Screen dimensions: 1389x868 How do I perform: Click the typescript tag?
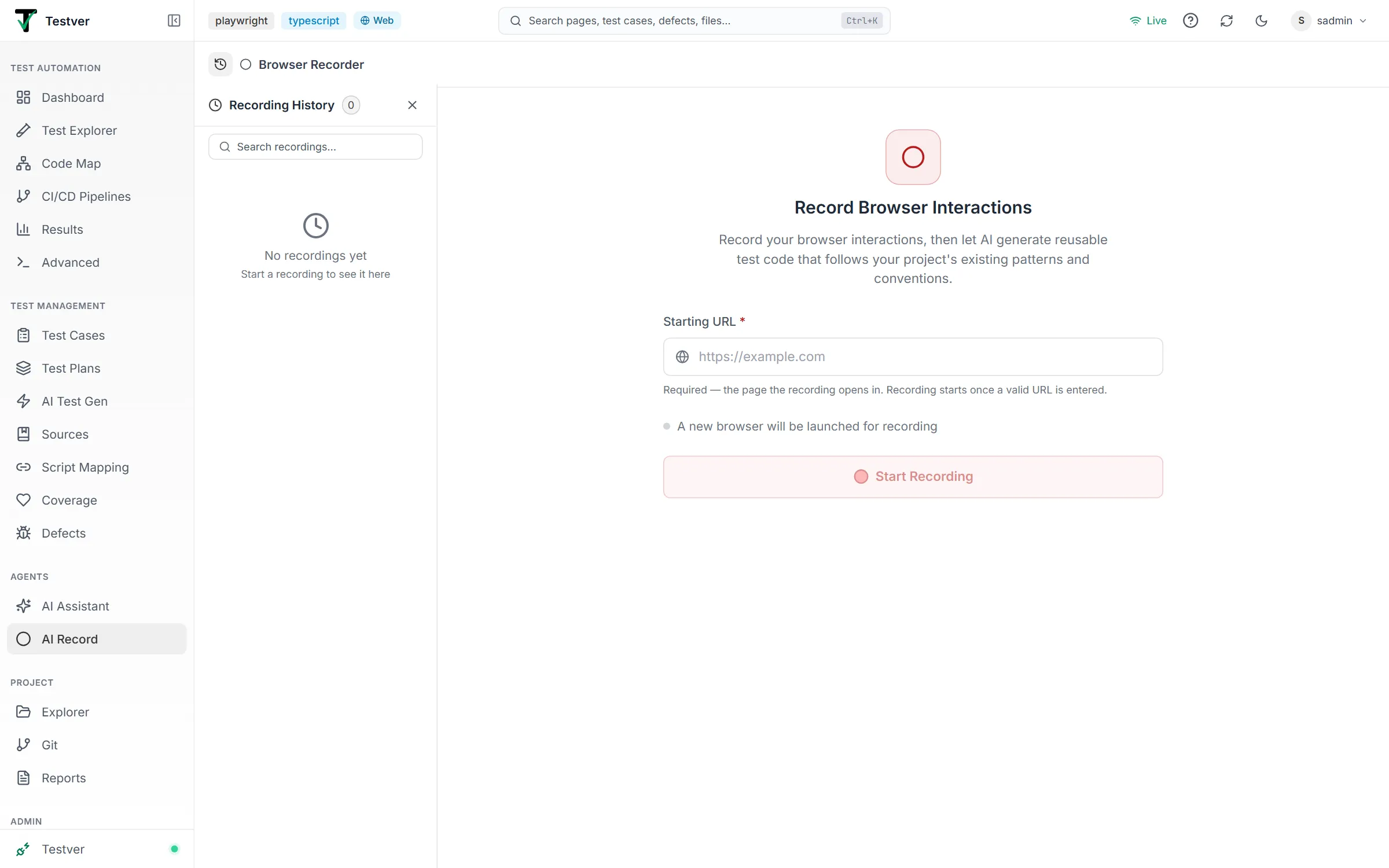(314, 21)
